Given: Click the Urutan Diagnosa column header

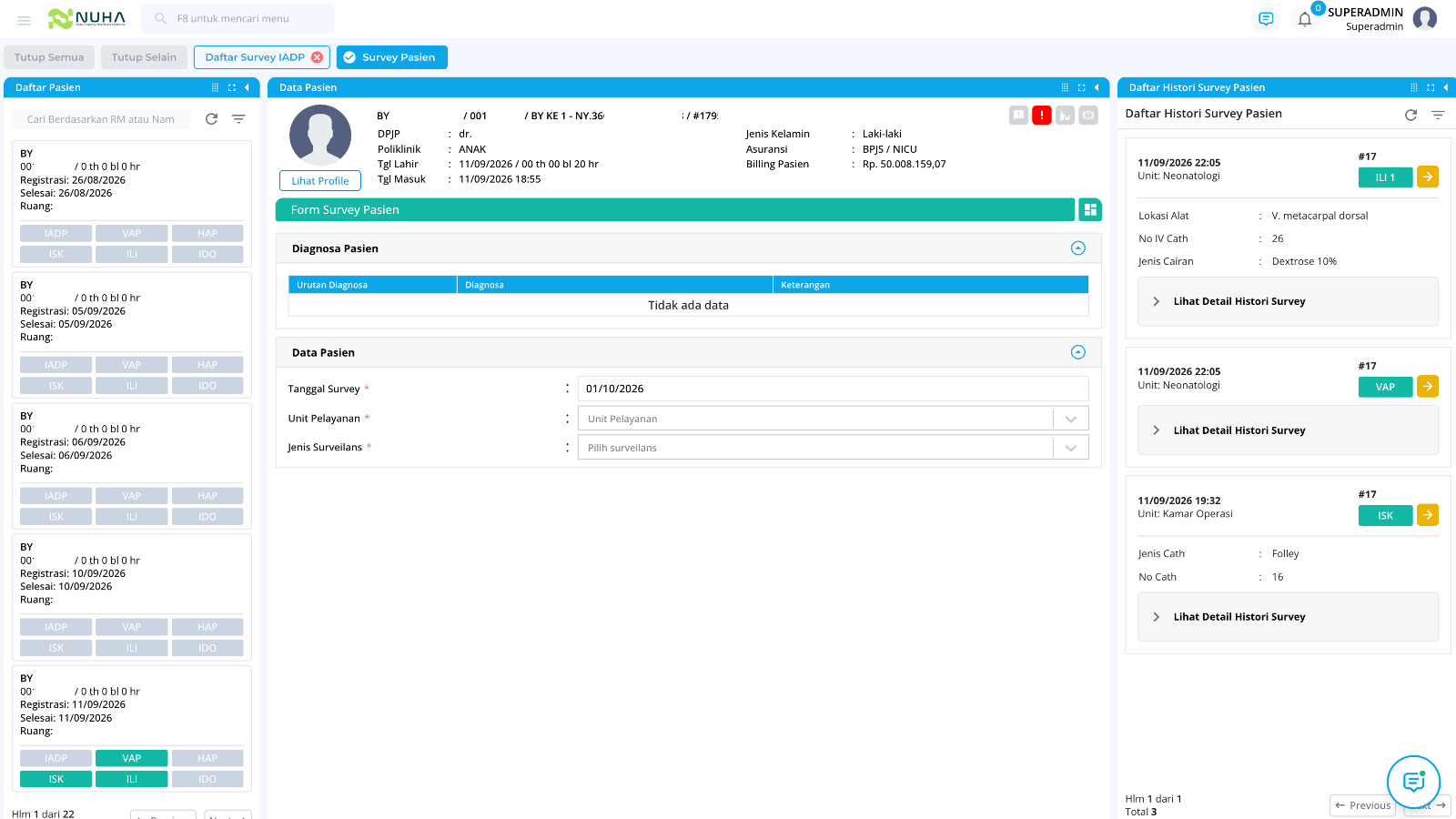Looking at the screenshot, I should (372, 285).
